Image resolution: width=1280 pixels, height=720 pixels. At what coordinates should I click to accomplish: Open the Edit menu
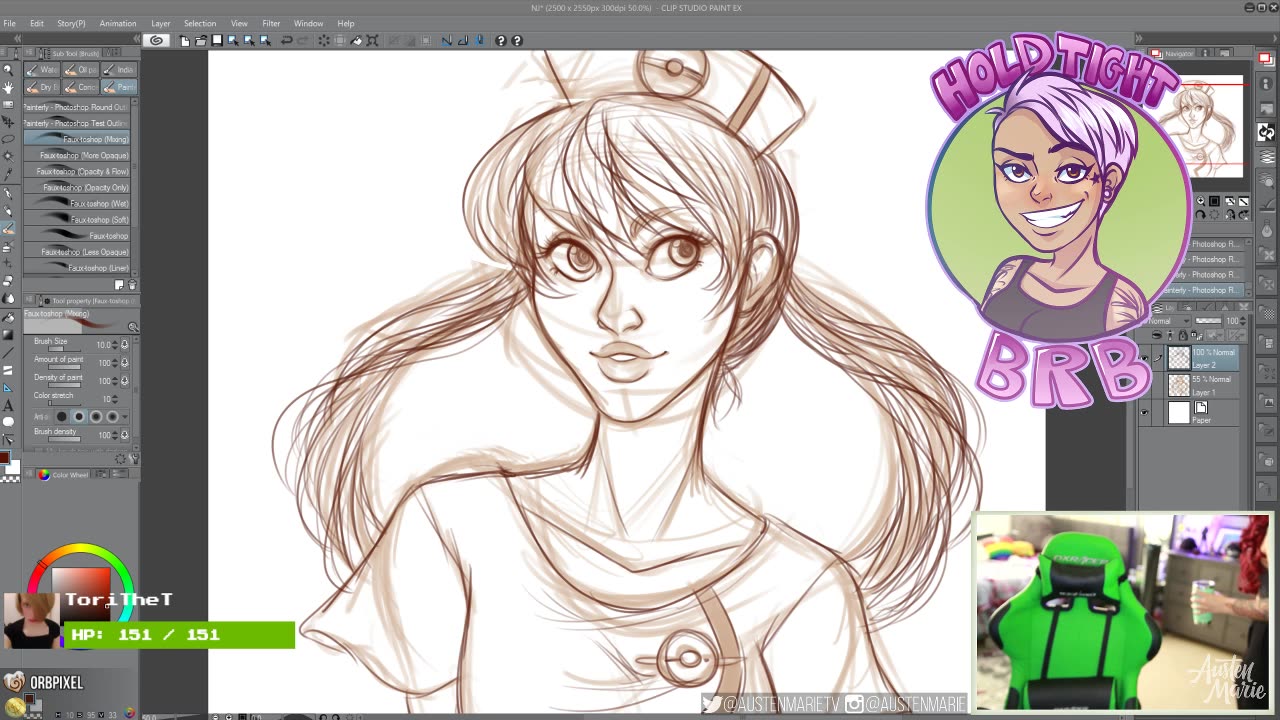(x=36, y=23)
